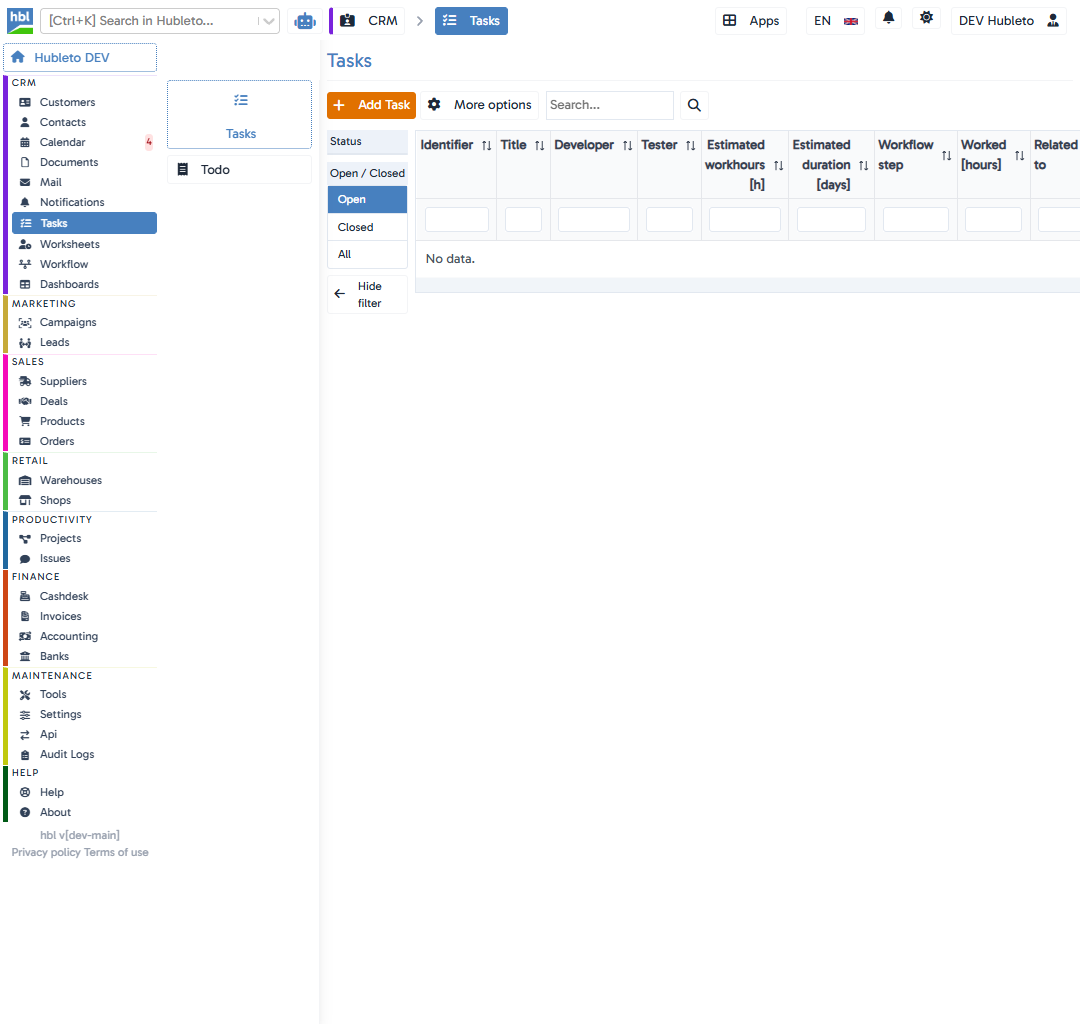Screen dimensions: 1080x1024
Task: Click the robot assistant icon beside search
Action: click(305, 20)
